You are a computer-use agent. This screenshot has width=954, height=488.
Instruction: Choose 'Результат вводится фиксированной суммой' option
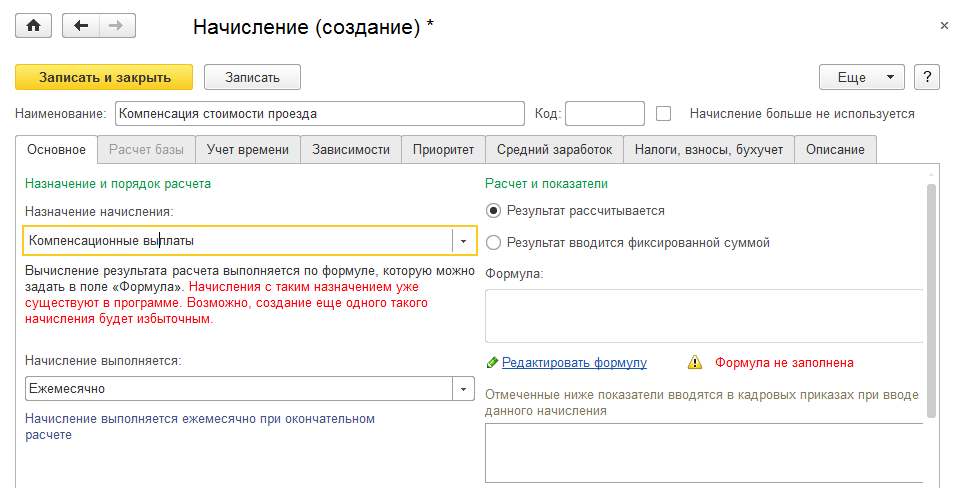click(x=493, y=242)
